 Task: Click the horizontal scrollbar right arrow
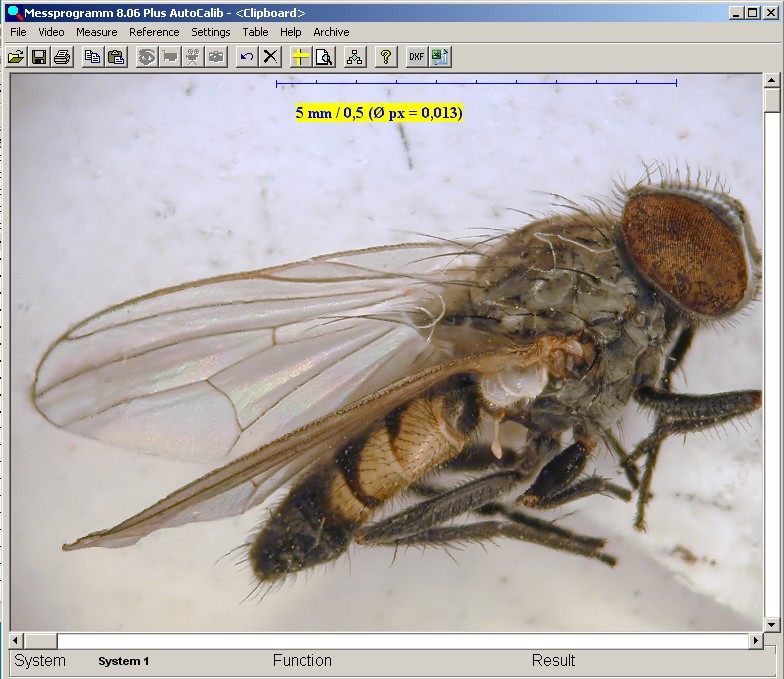coord(755,640)
